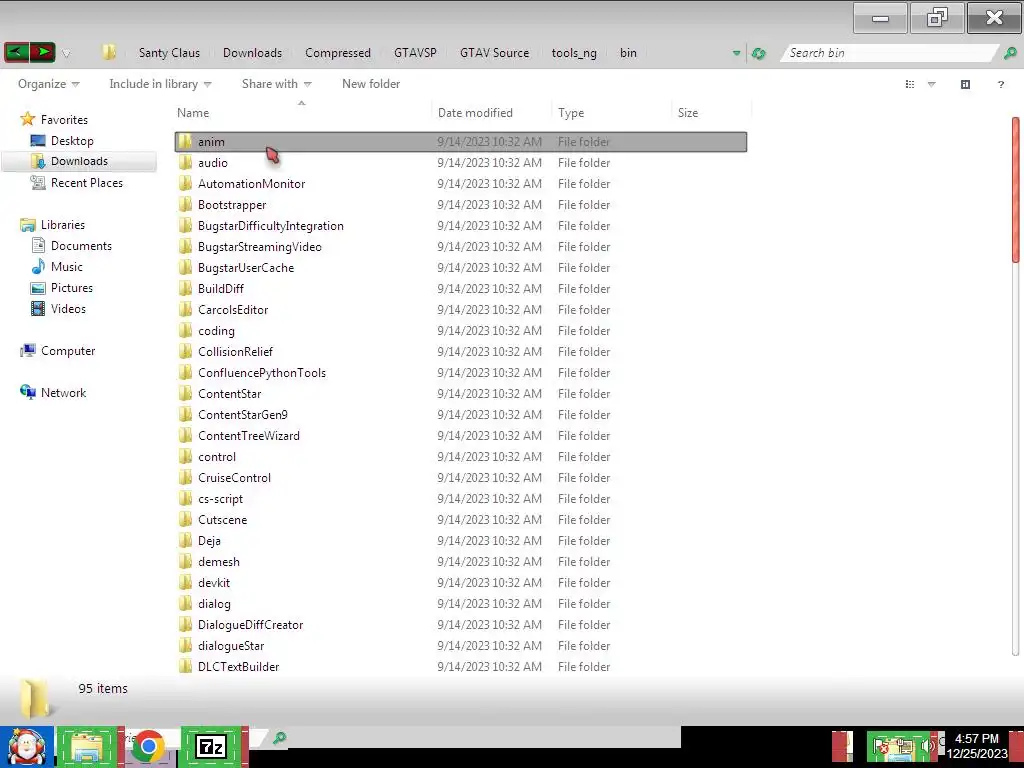Toggle the preview pane
Screen dimensions: 1024x768
(965, 84)
